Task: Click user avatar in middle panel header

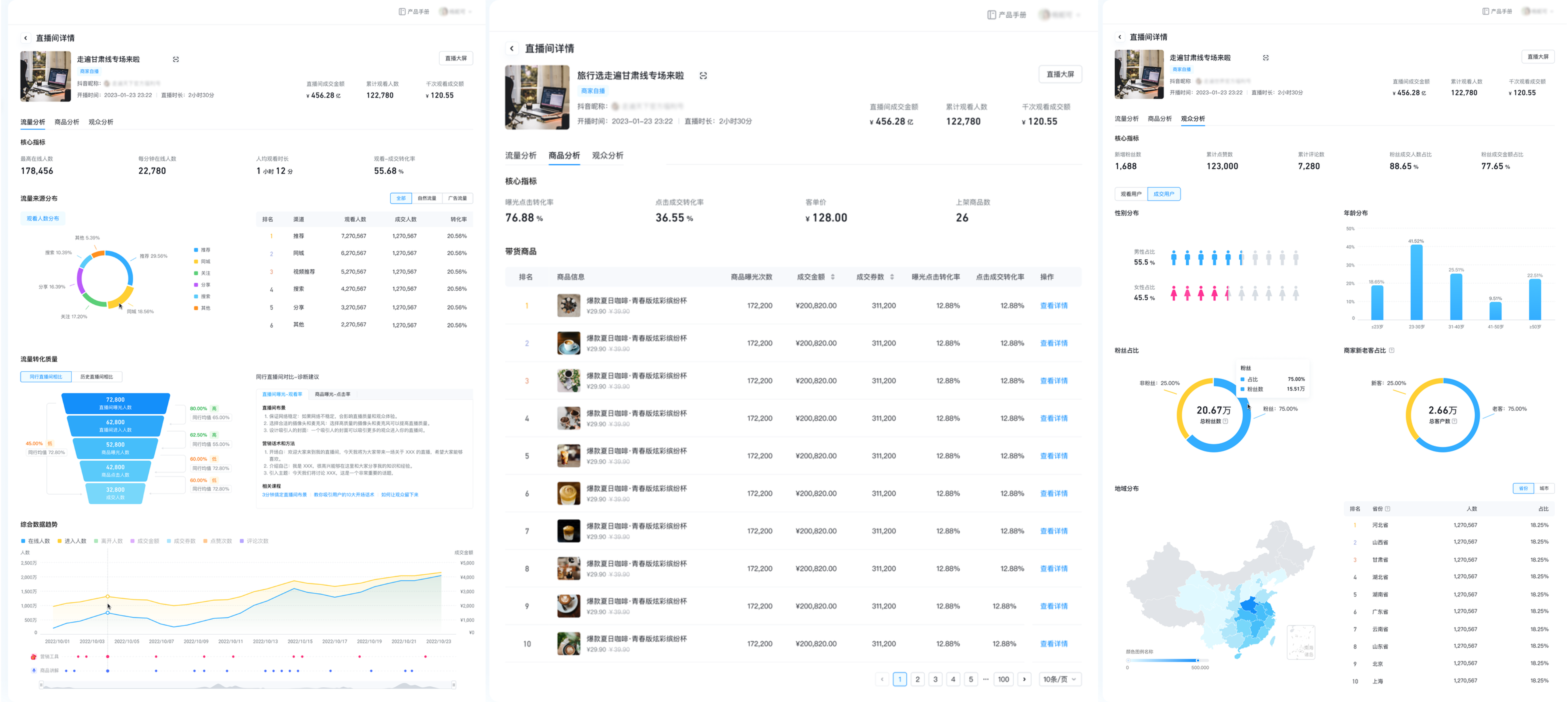Action: 1044,15
